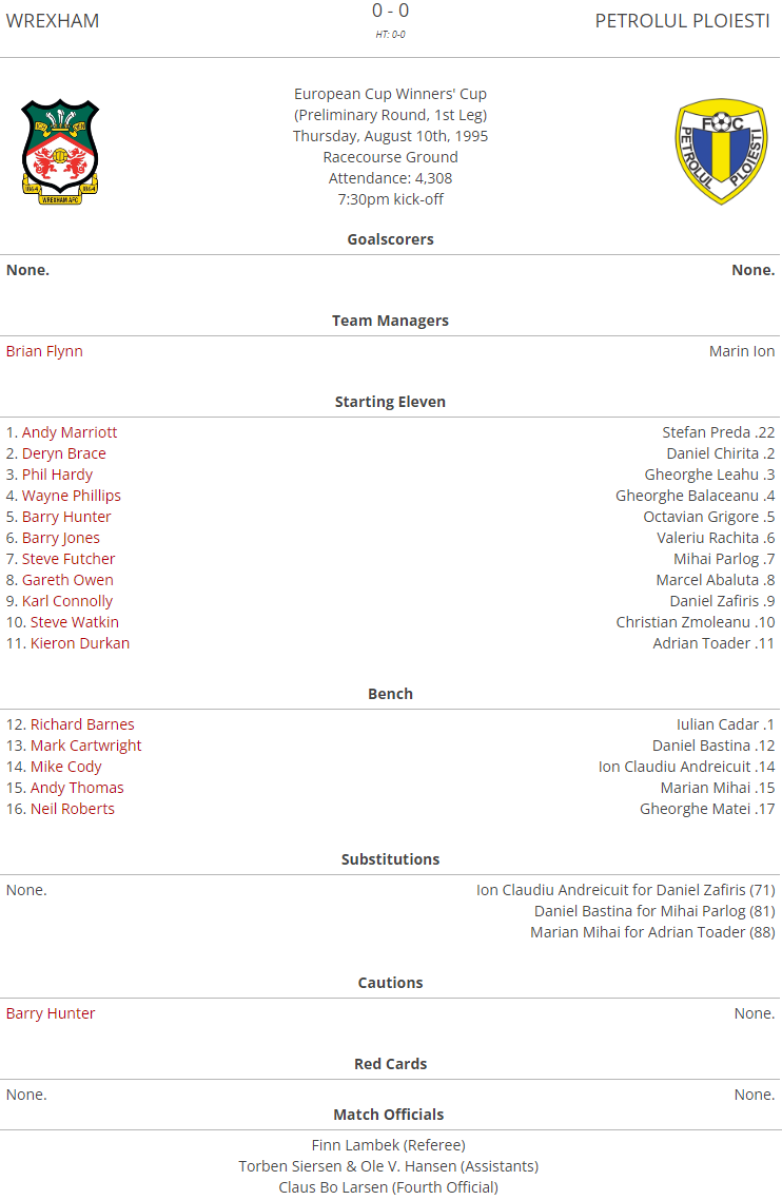Select Mike Cody from the bench
The width and height of the screenshot is (782, 1200).
pyautogui.click(x=66, y=766)
